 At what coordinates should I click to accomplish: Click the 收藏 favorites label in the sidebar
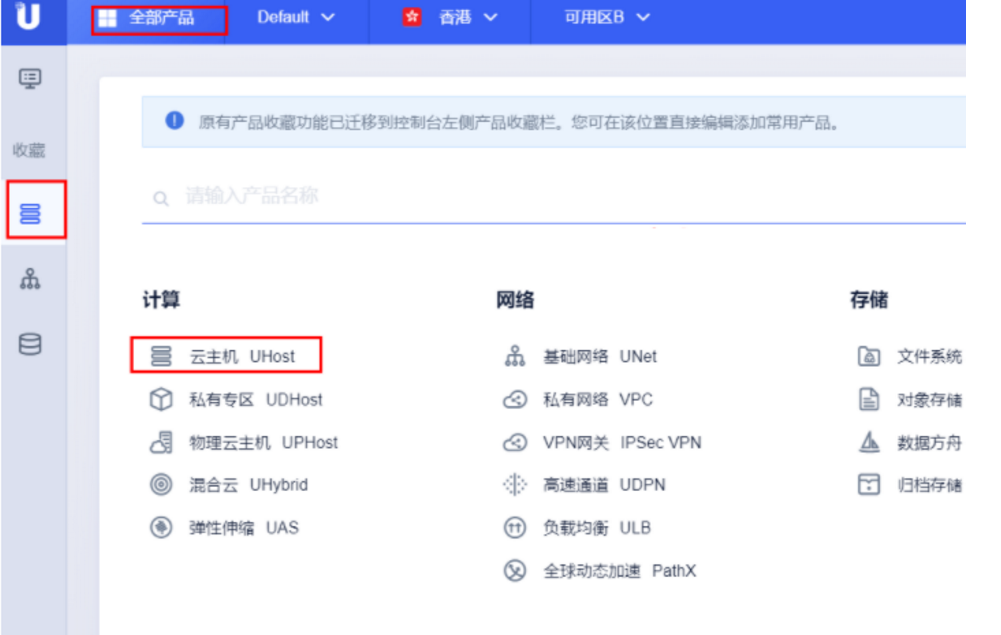click(x=29, y=150)
